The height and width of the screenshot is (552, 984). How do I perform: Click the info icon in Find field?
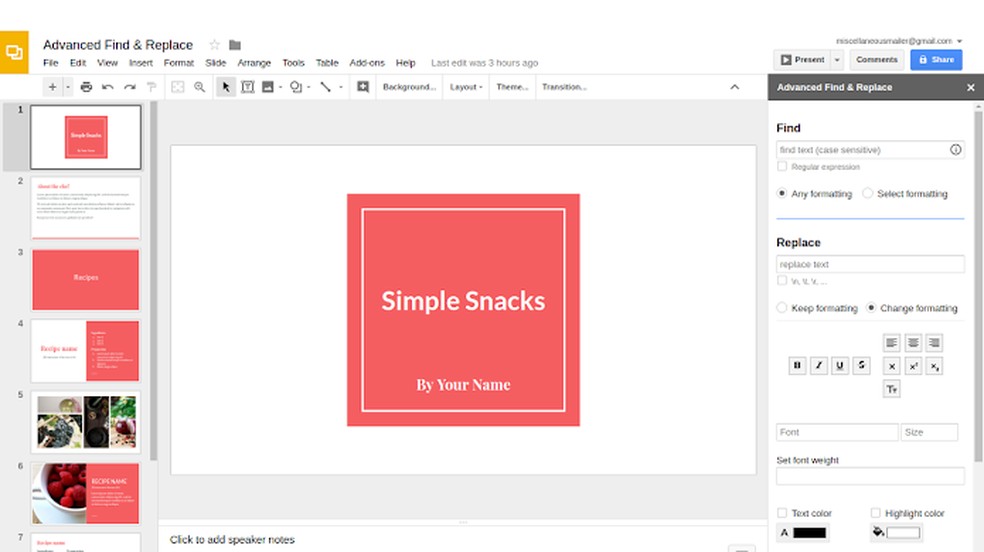coord(955,149)
